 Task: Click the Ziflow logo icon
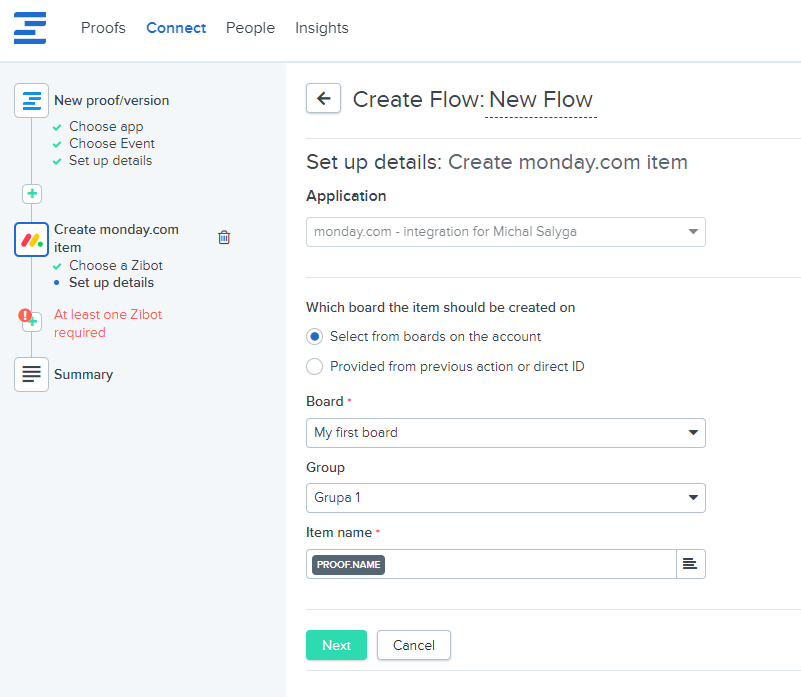[30, 28]
